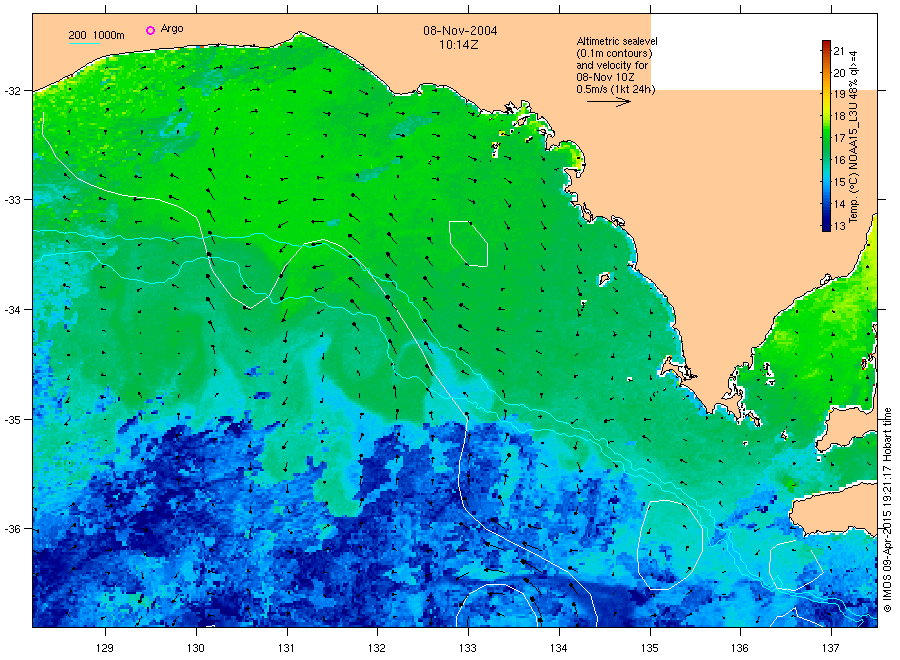Click inside the white contour eddy near 135.2E, 36.2S
This screenshot has height=660, width=900.
coord(670,545)
